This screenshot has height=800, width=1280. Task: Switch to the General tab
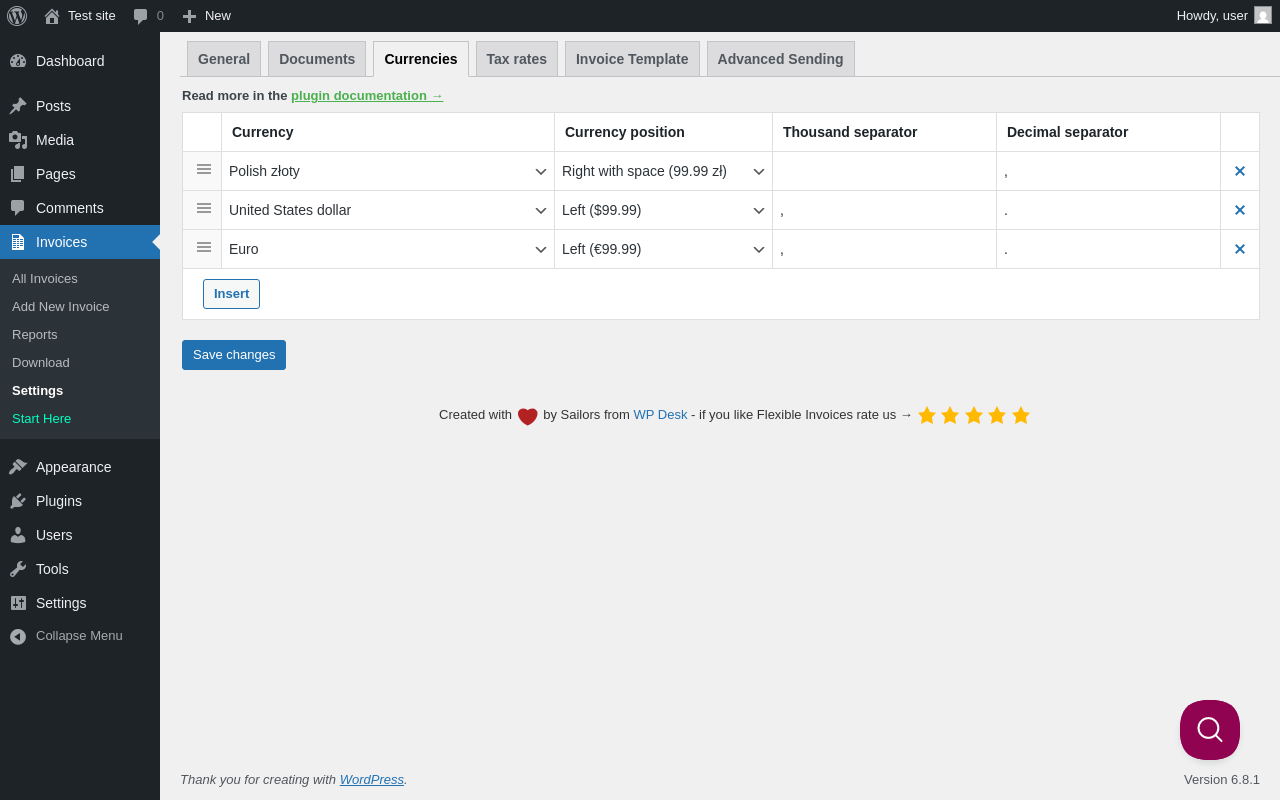tap(224, 59)
